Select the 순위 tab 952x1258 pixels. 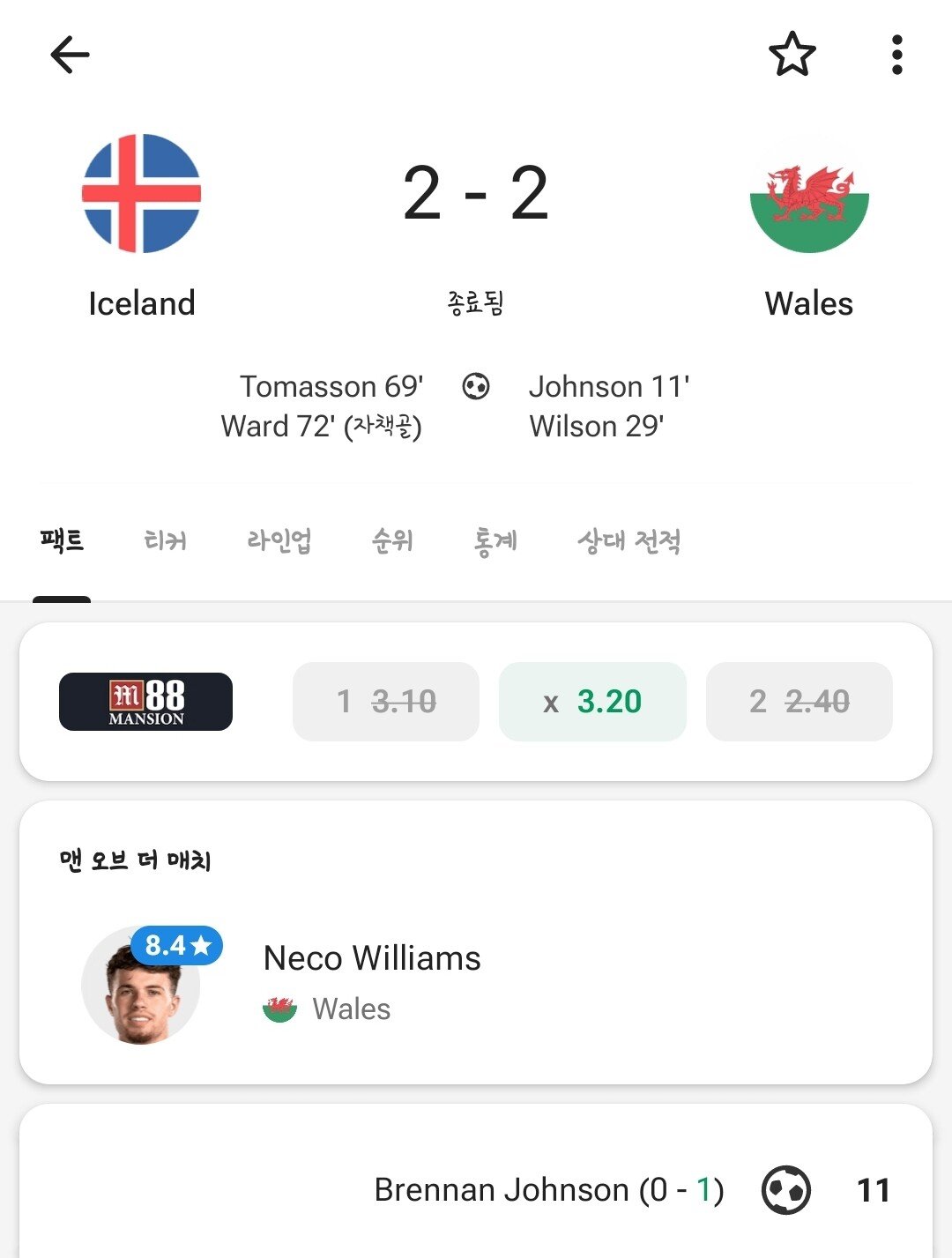click(x=392, y=540)
